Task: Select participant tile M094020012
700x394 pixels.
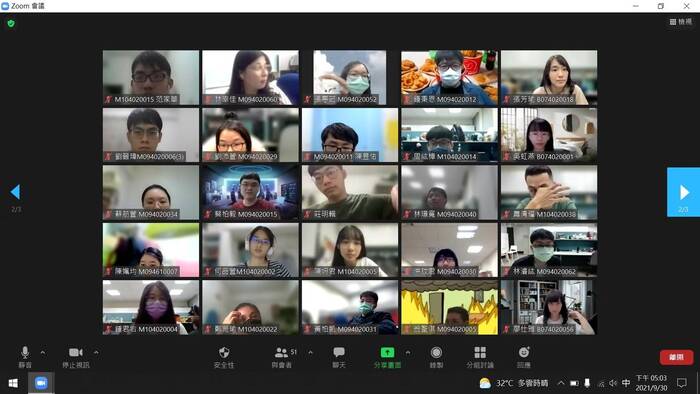Action: click(450, 77)
